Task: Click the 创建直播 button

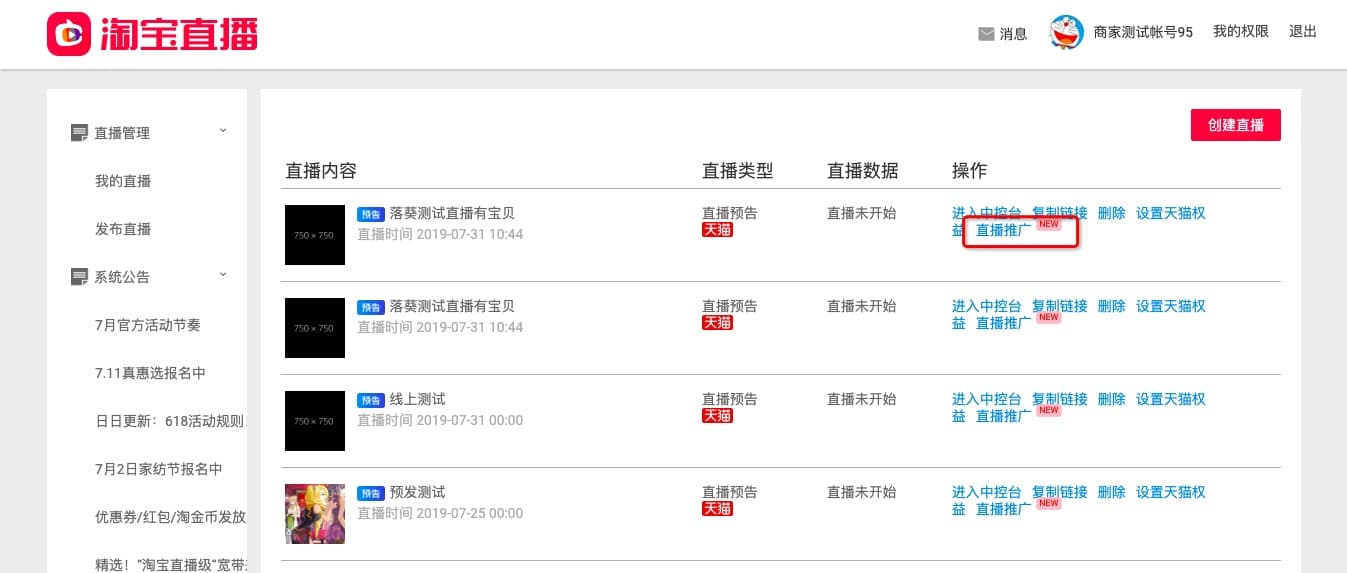Action: pyautogui.click(x=1235, y=125)
